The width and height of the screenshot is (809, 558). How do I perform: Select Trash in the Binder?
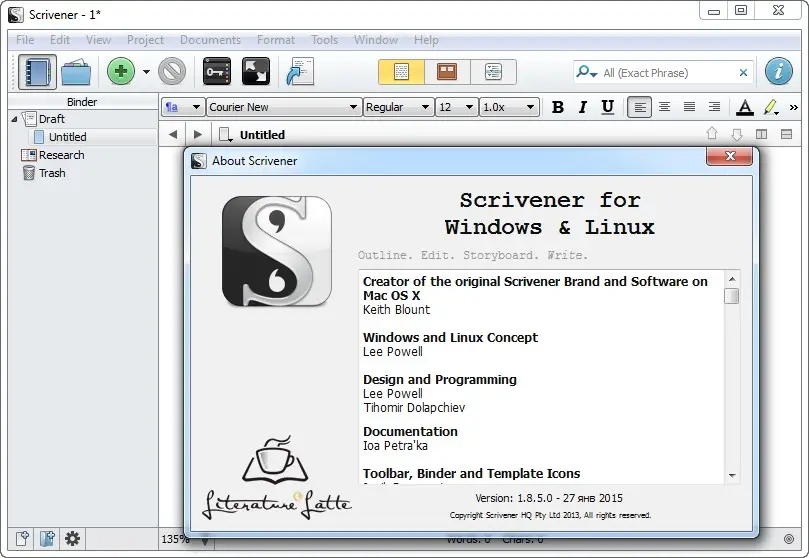pyautogui.click(x=52, y=173)
